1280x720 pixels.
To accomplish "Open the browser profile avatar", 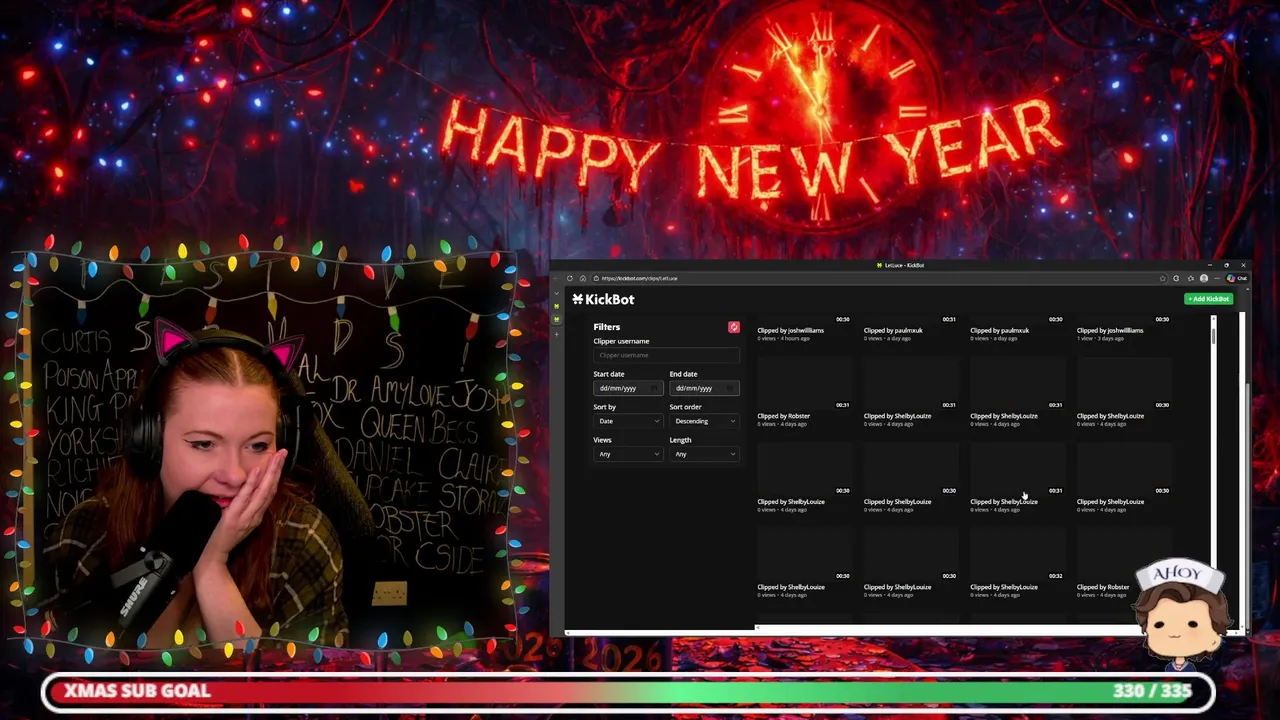I will [1204, 278].
